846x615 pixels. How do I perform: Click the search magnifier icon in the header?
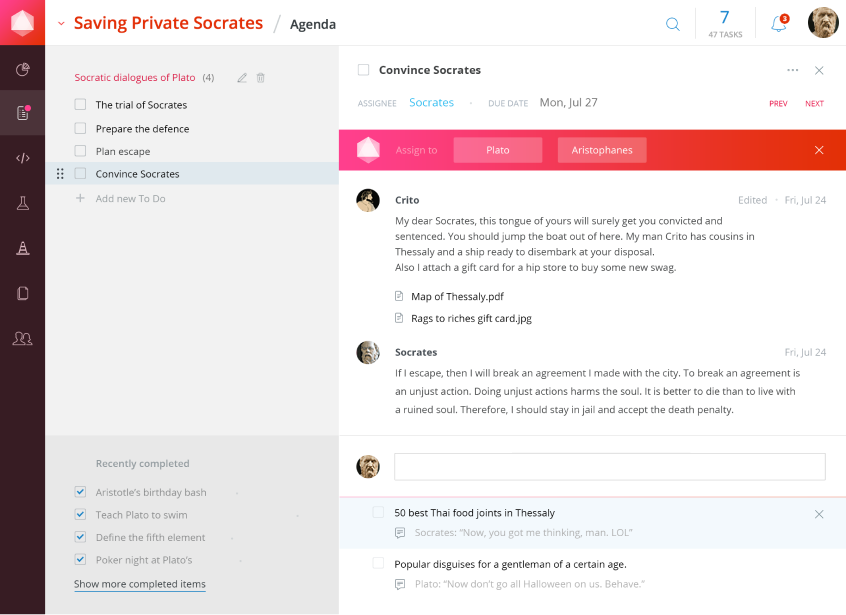click(673, 24)
